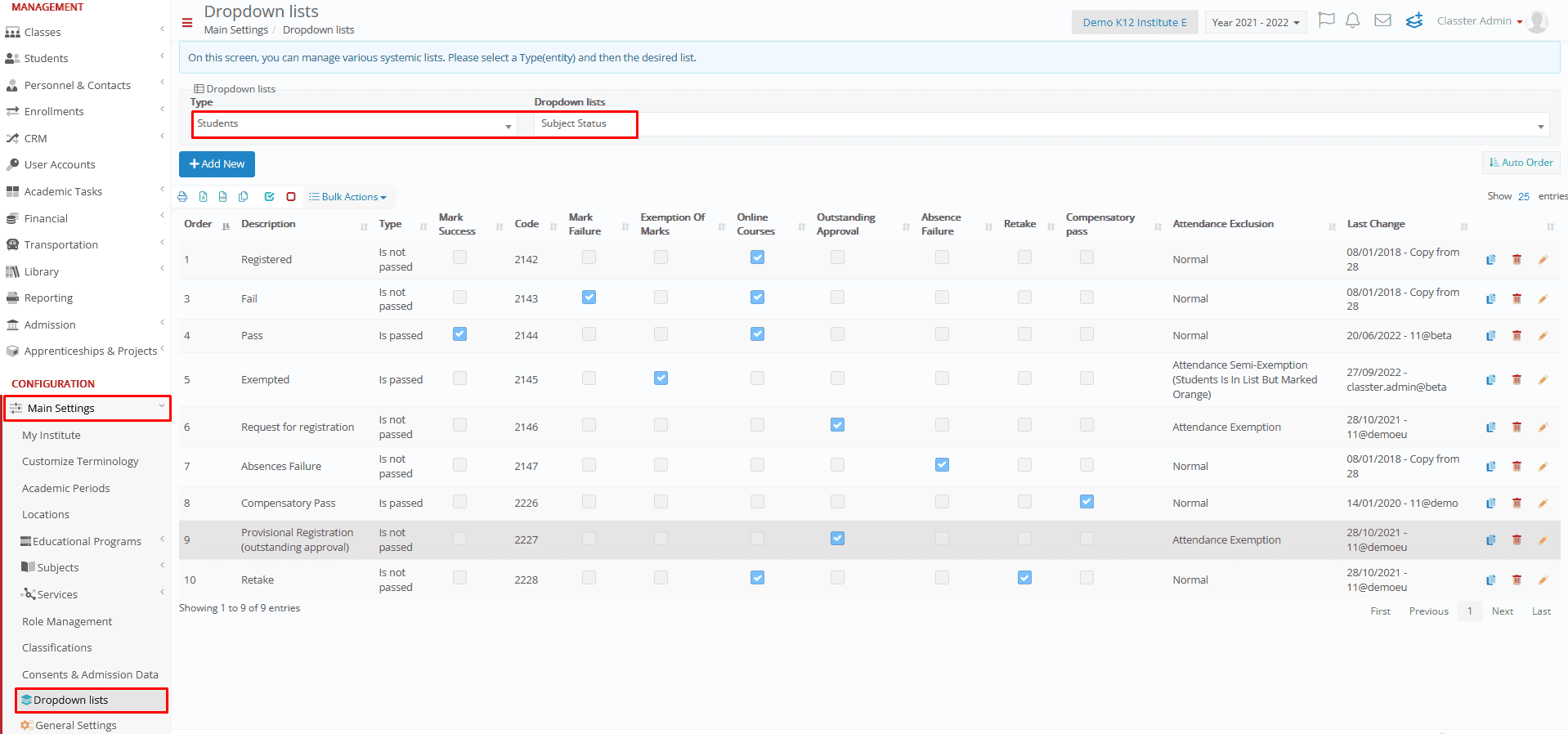Click the user avatar picture

1538,21
